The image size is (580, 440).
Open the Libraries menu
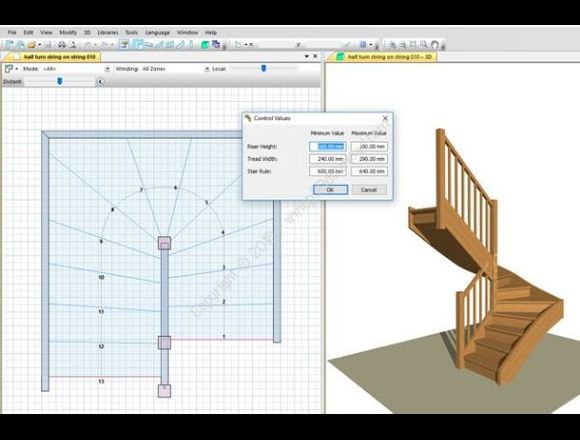(x=108, y=33)
